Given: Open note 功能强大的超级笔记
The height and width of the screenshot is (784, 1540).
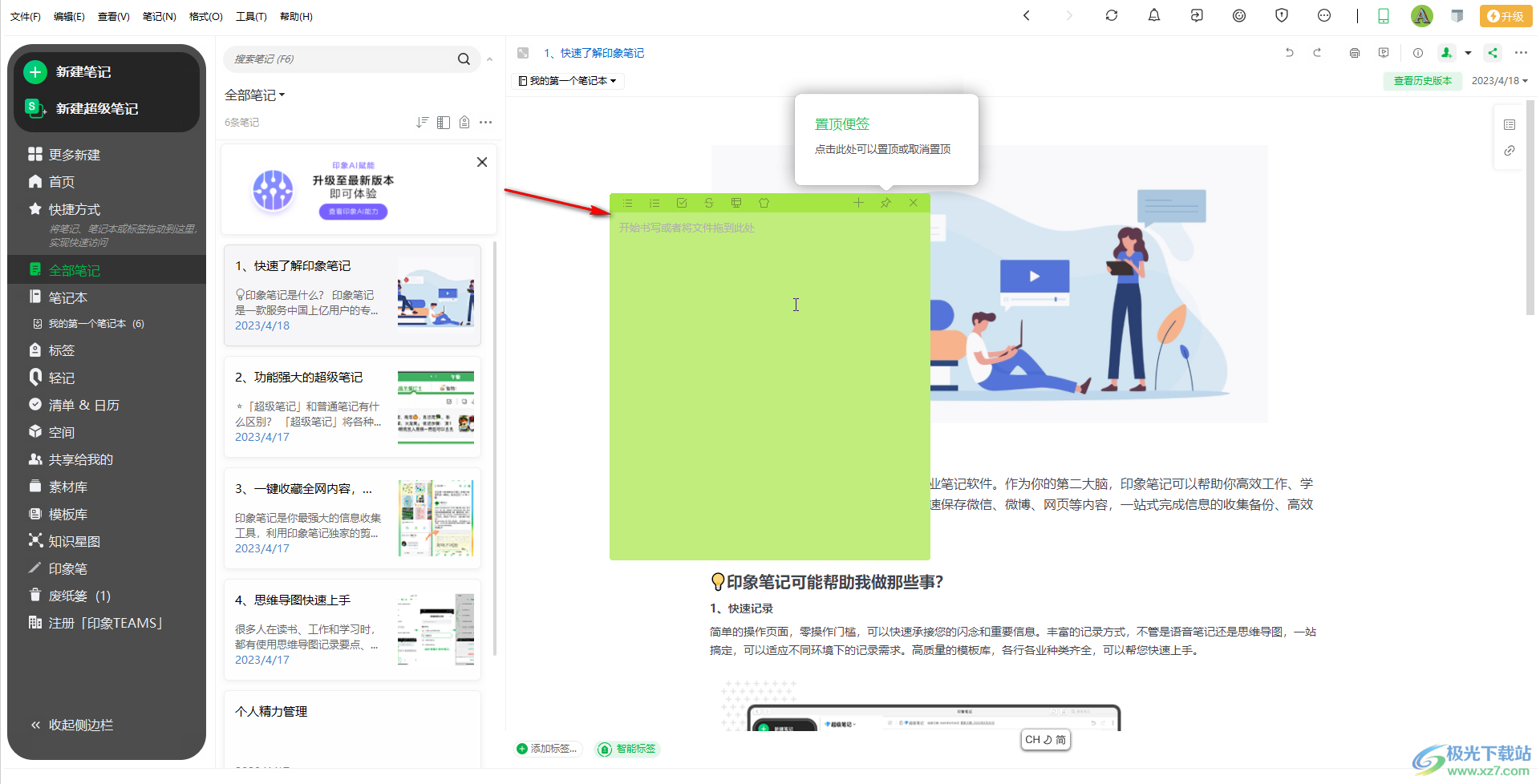Looking at the screenshot, I should click(353, 407).
